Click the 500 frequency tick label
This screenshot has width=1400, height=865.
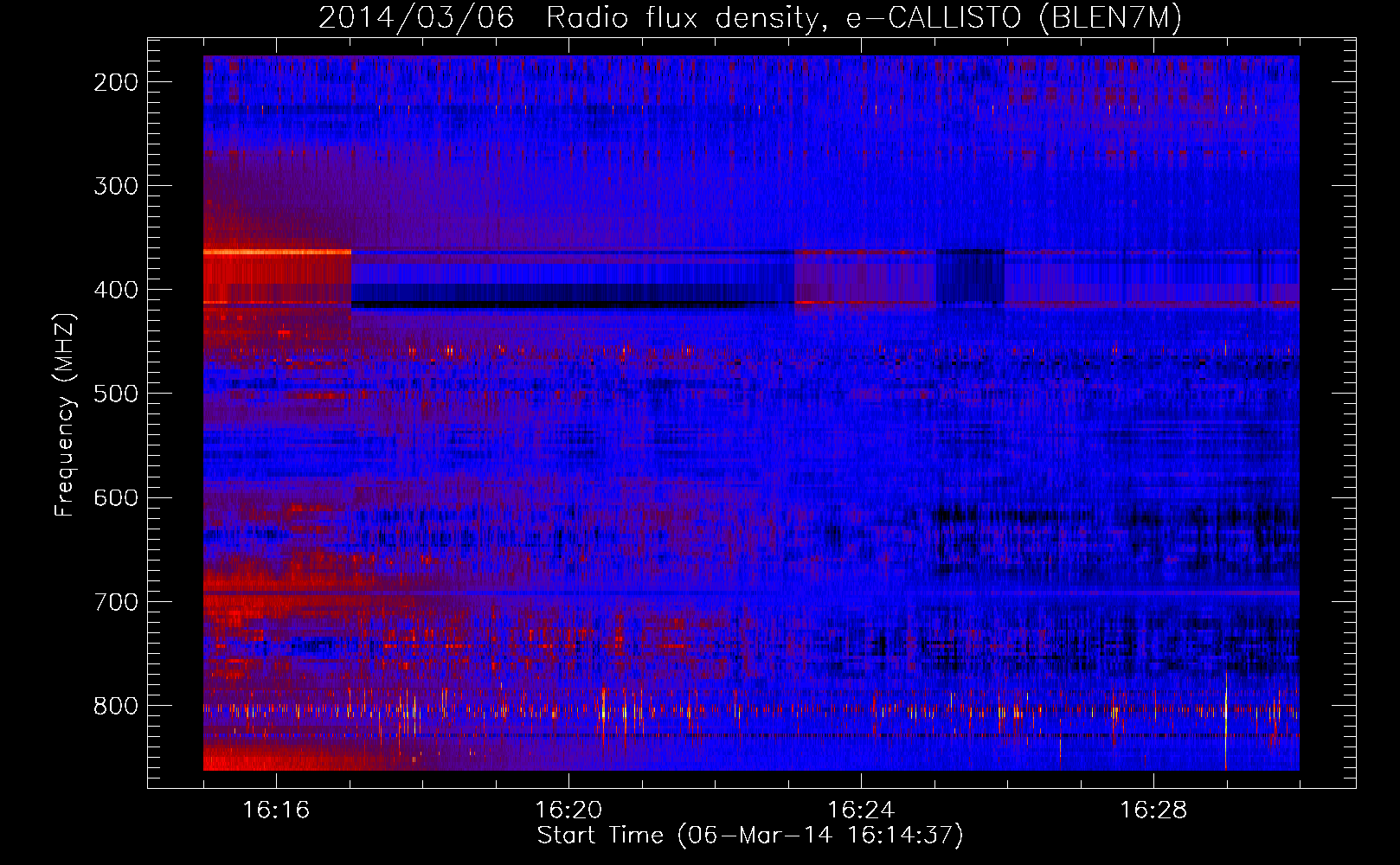[115, 394]
